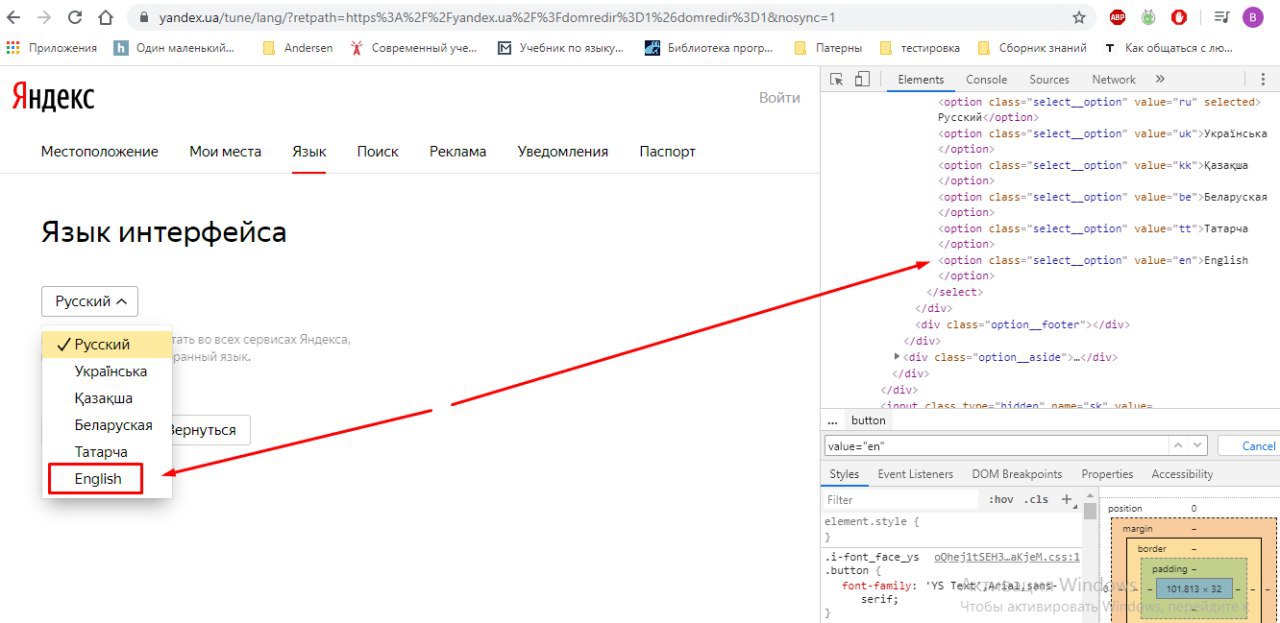Image resolution: width=1280 pixels, height=623 pixels.
Task: Open the Библиотека прогр... bookmark
Action: [711, 47]
